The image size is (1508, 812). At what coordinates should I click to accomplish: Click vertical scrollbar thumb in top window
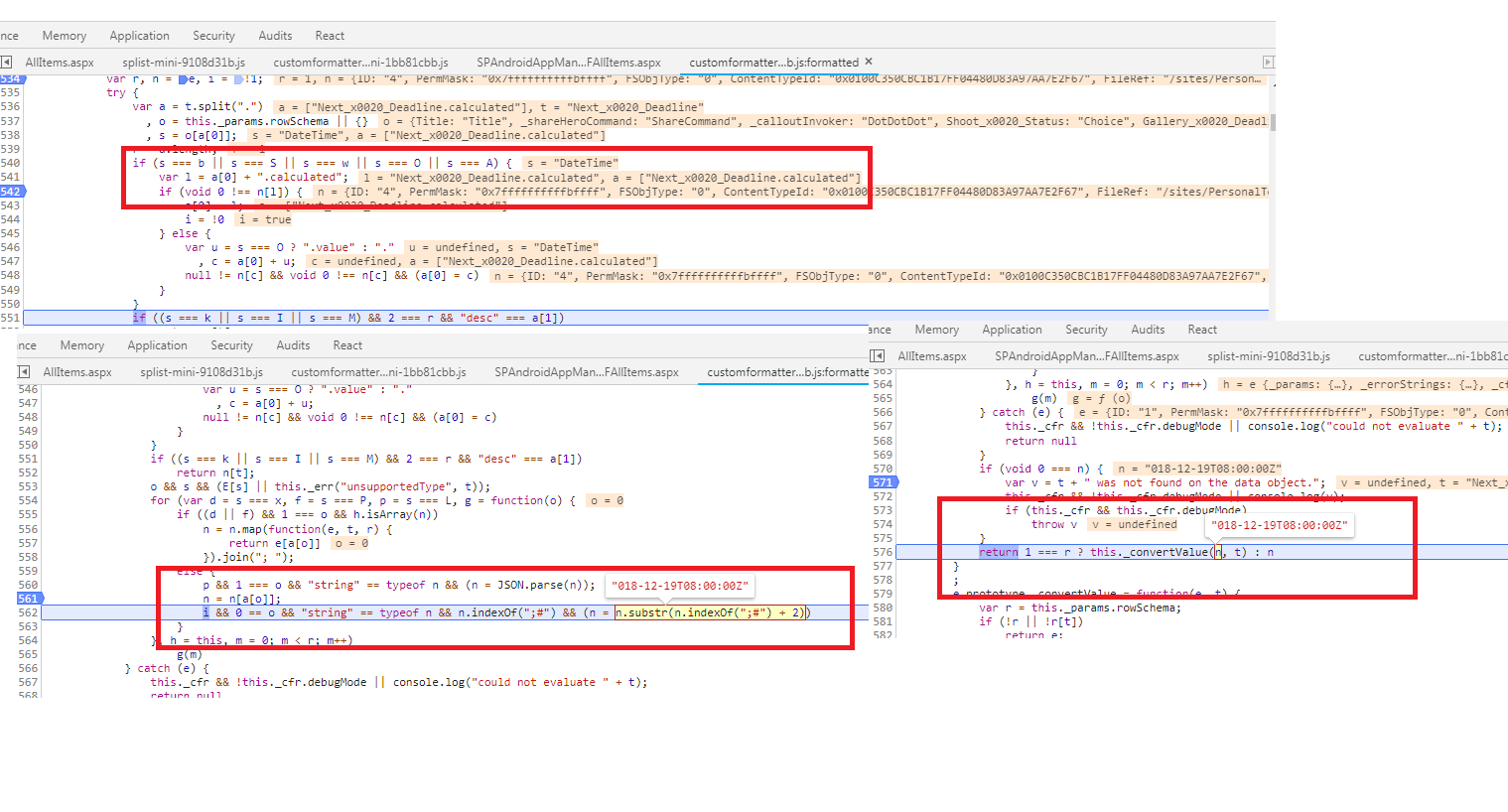coord(1273,122)
